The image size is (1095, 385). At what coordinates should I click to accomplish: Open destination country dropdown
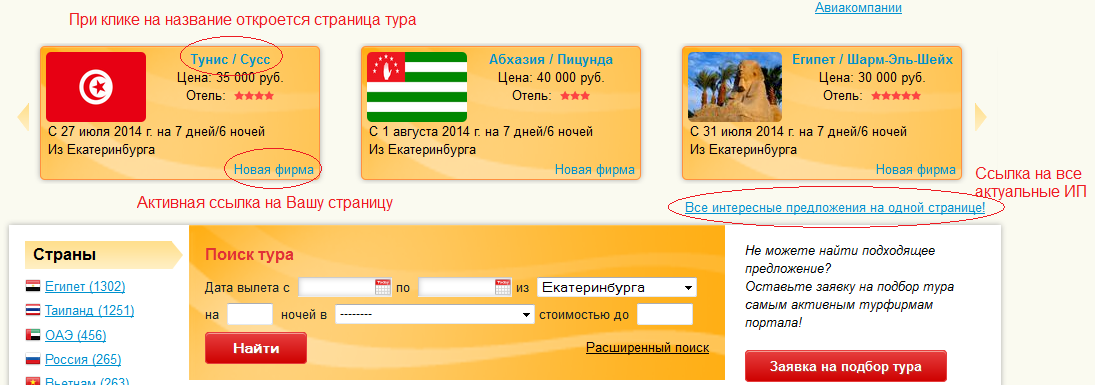[x=434, y=314]
